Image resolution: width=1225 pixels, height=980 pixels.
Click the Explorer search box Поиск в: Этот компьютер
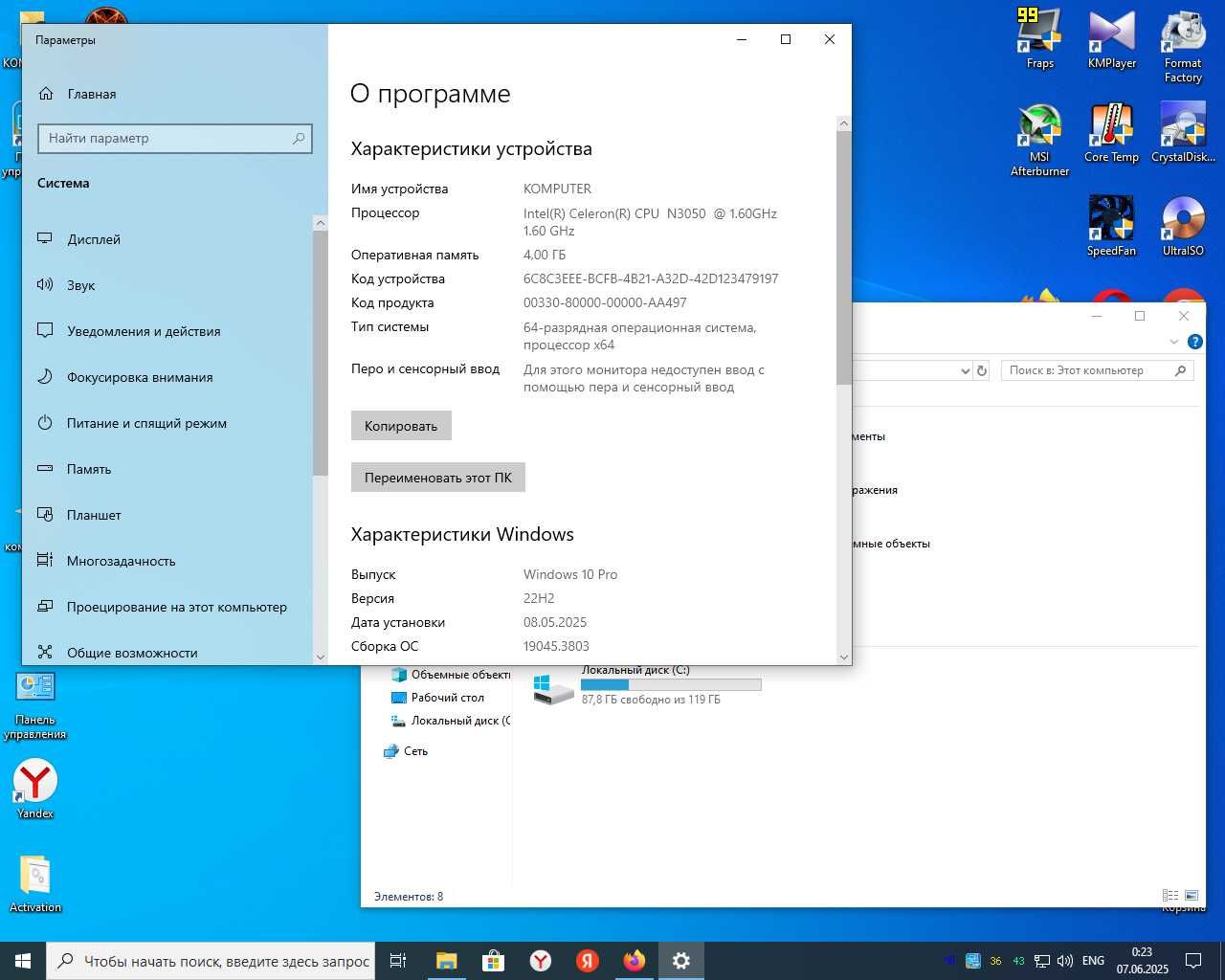point(1097,370)
